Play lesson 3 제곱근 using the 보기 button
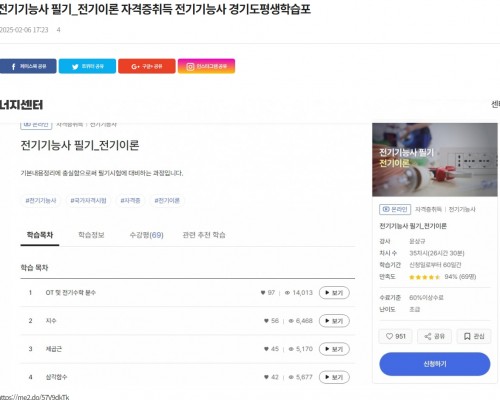The width and height of the screenshot is (500, 400). [334, 349]
